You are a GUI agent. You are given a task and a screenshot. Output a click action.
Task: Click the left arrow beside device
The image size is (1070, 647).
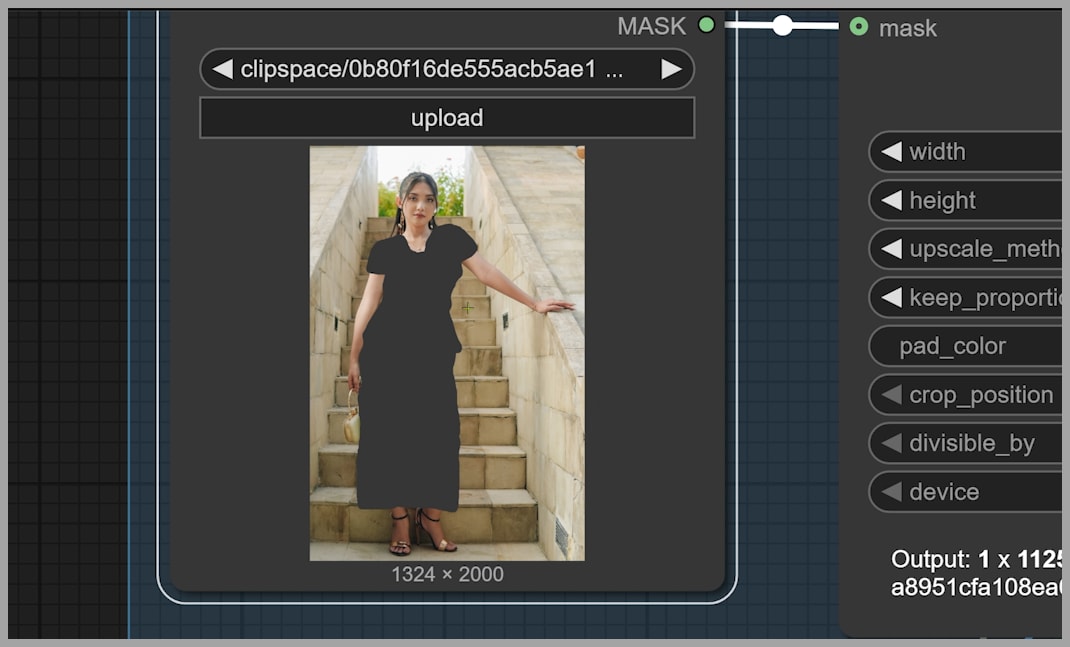[x=890, y=492]
